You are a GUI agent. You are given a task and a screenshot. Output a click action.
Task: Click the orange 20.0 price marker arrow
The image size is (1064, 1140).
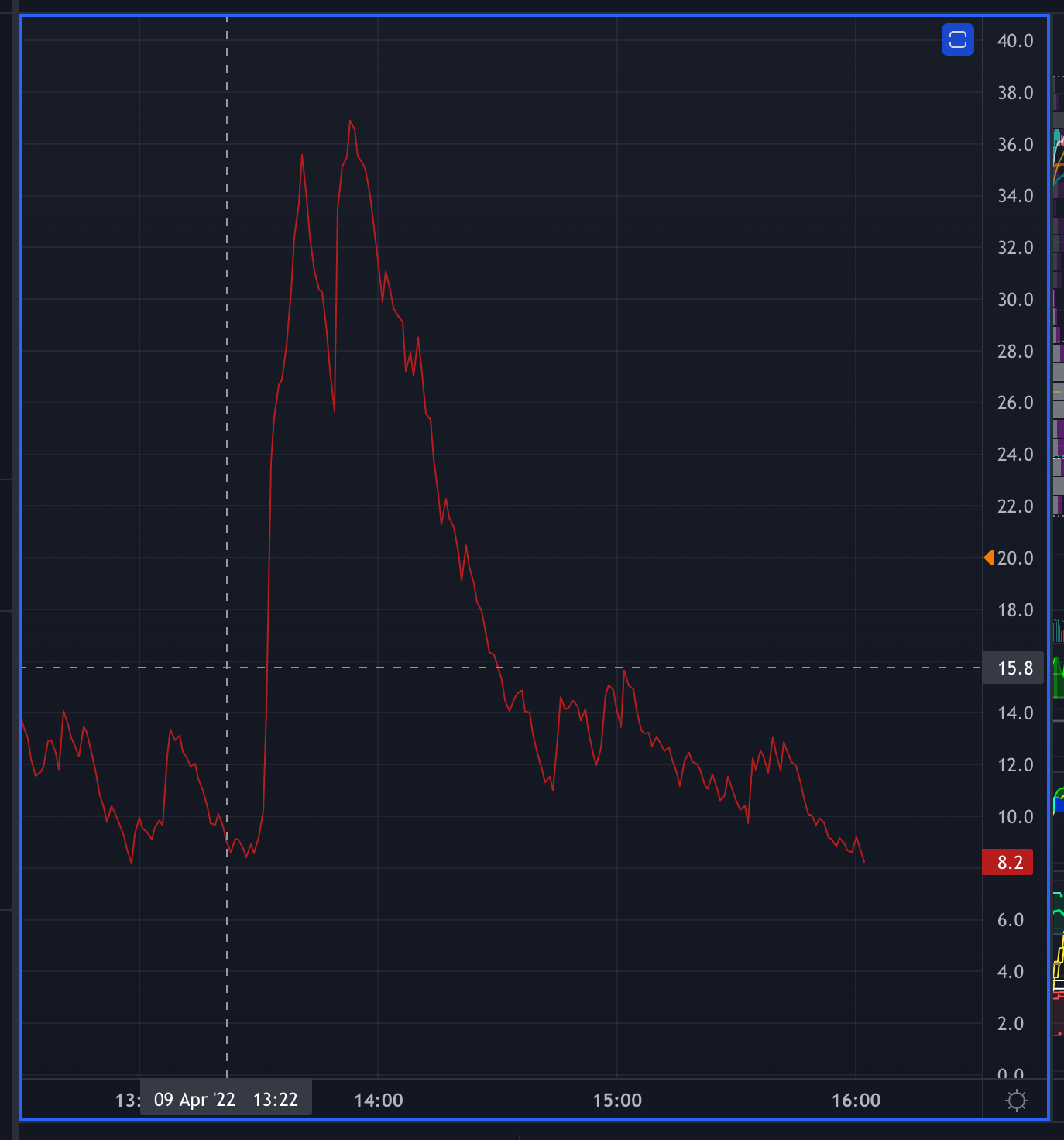[x=989, y=558]
